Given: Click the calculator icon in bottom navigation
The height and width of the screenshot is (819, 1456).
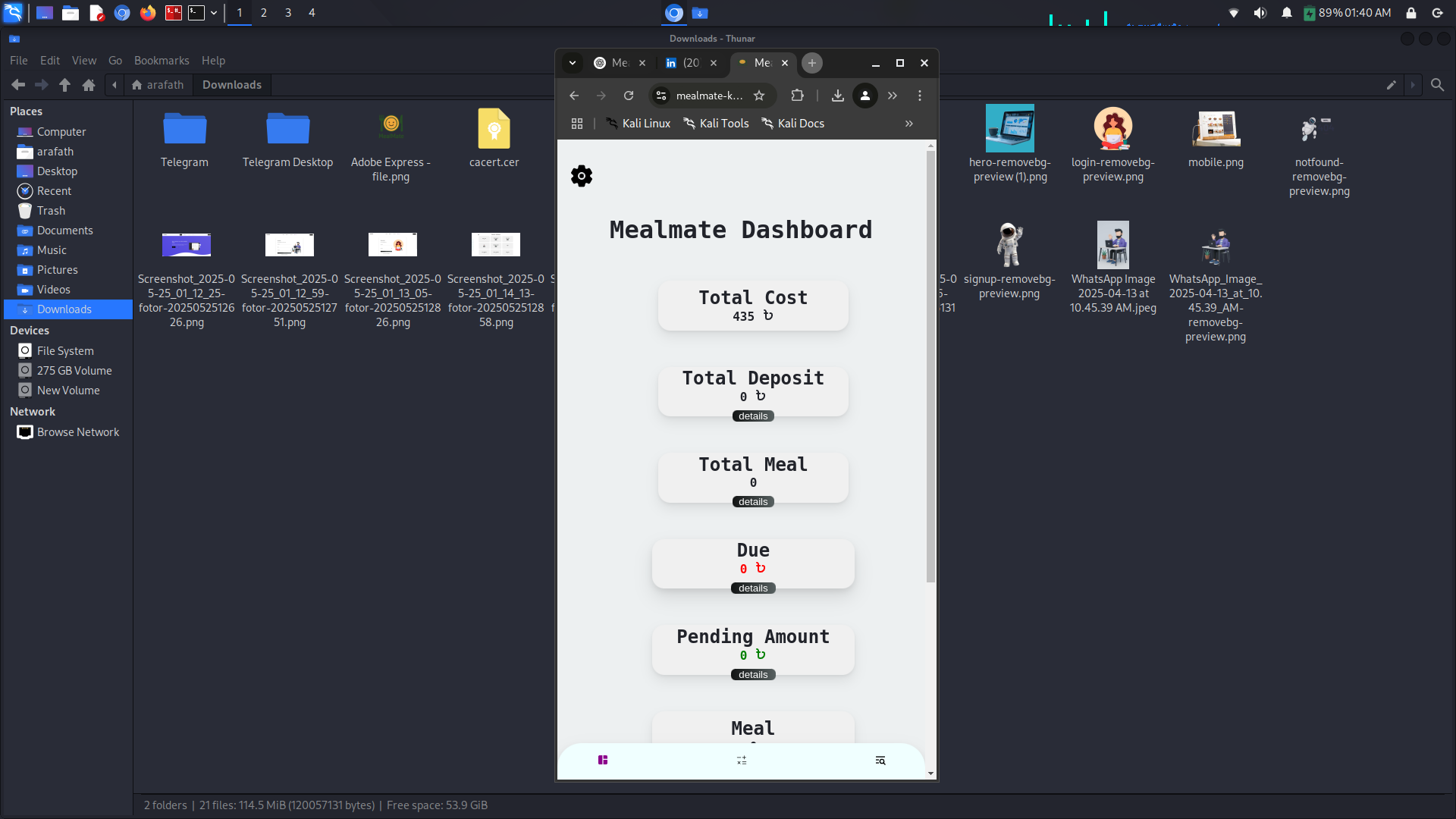Looking at the screenshot, I should 742,760.
